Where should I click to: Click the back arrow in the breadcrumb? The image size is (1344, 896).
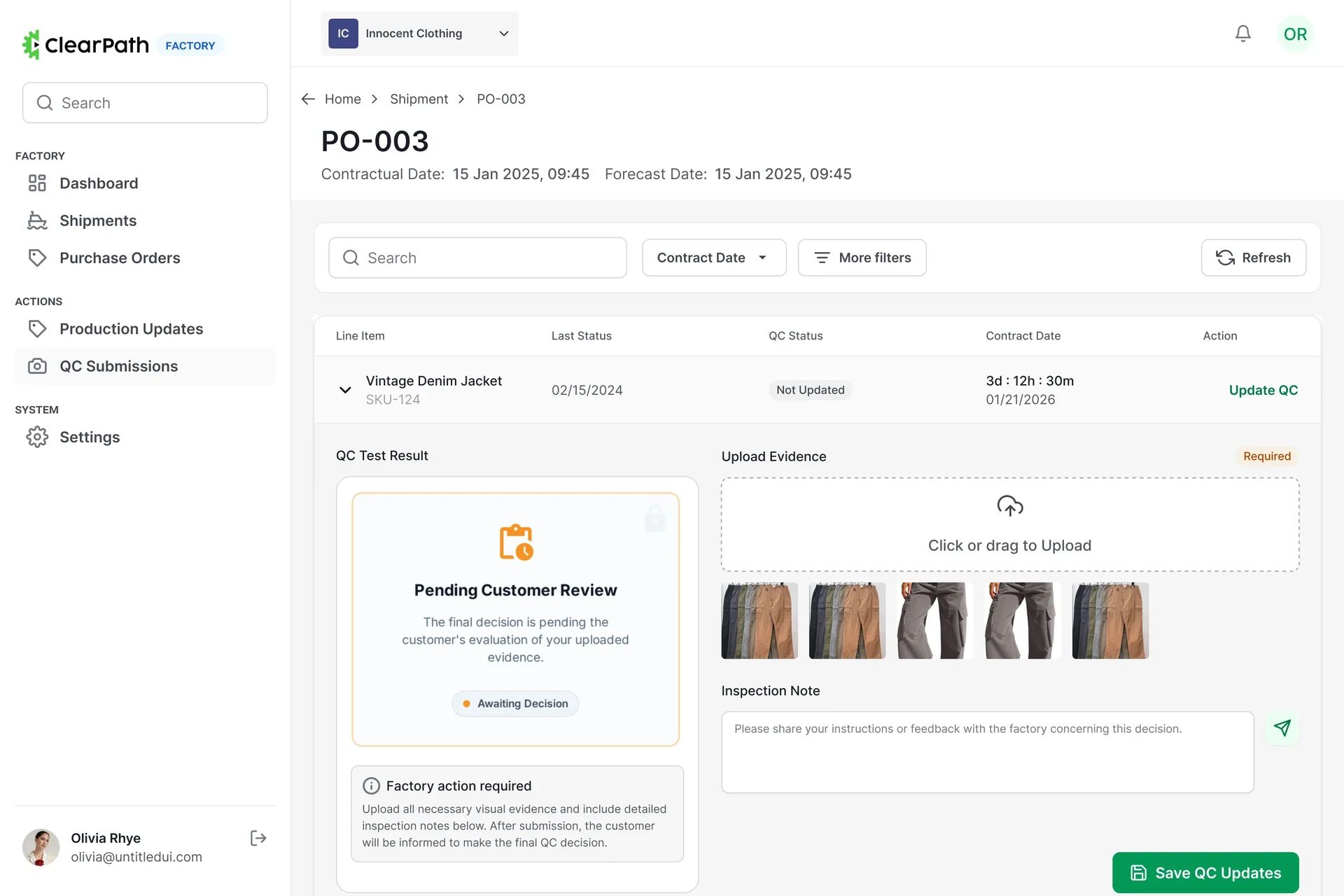308,99
